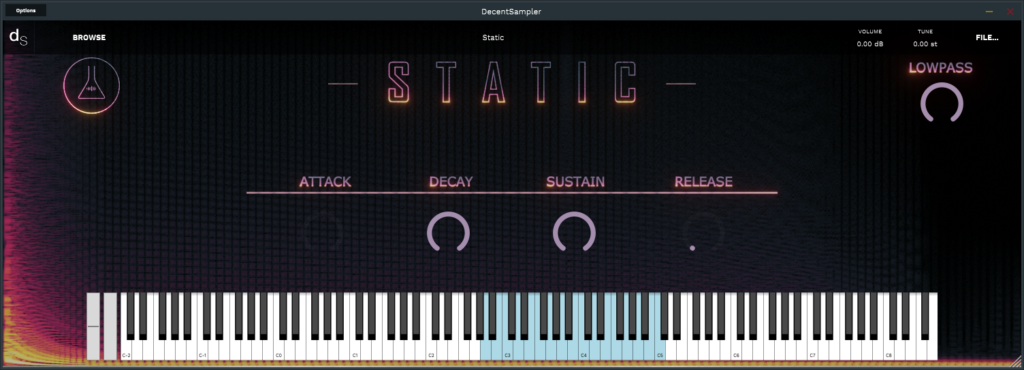Image resolution: width=1024 pixels, height=370 pixels.
Task: Minimize the DecentSampler window
Action: coord(989,11)
